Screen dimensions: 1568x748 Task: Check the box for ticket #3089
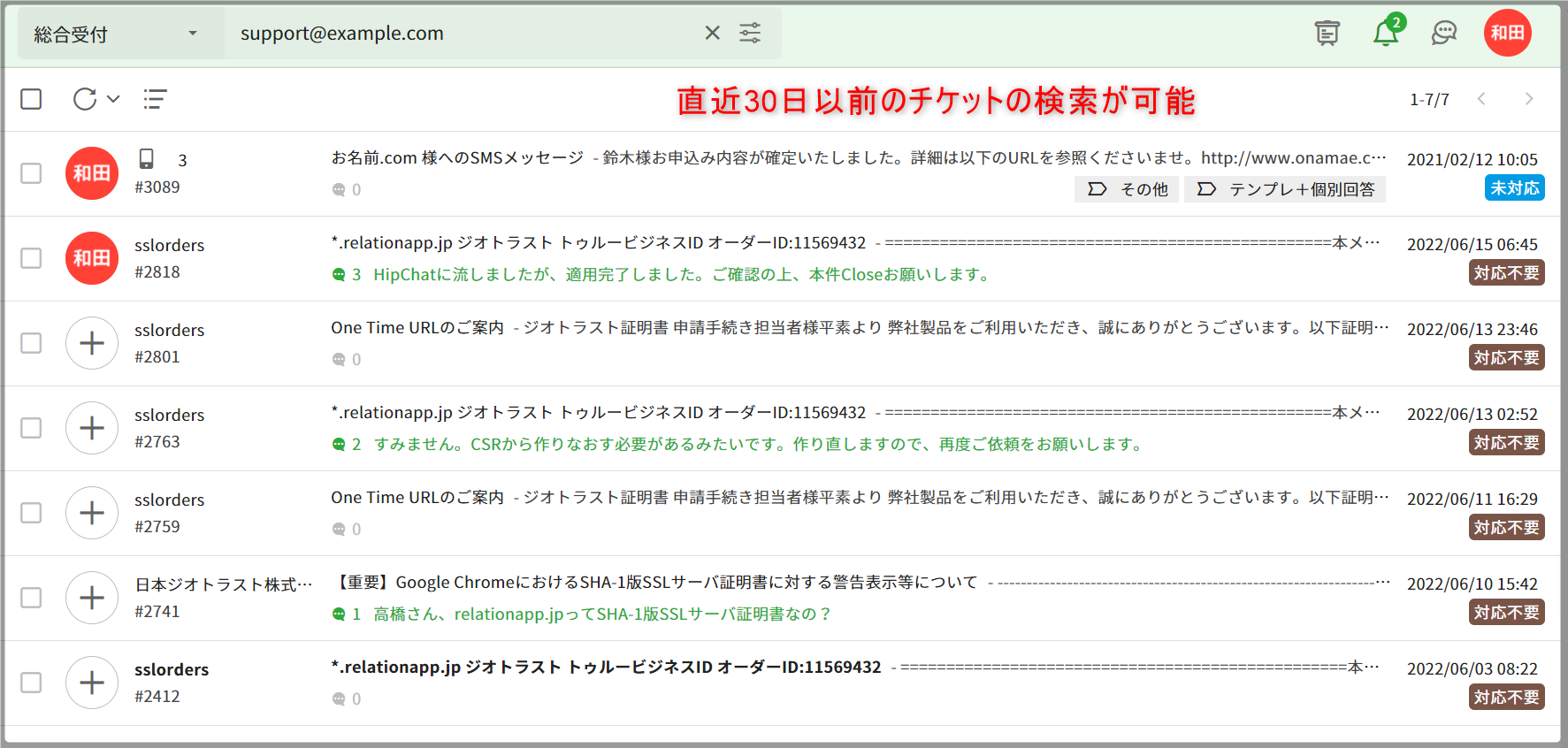pos(31,173)
